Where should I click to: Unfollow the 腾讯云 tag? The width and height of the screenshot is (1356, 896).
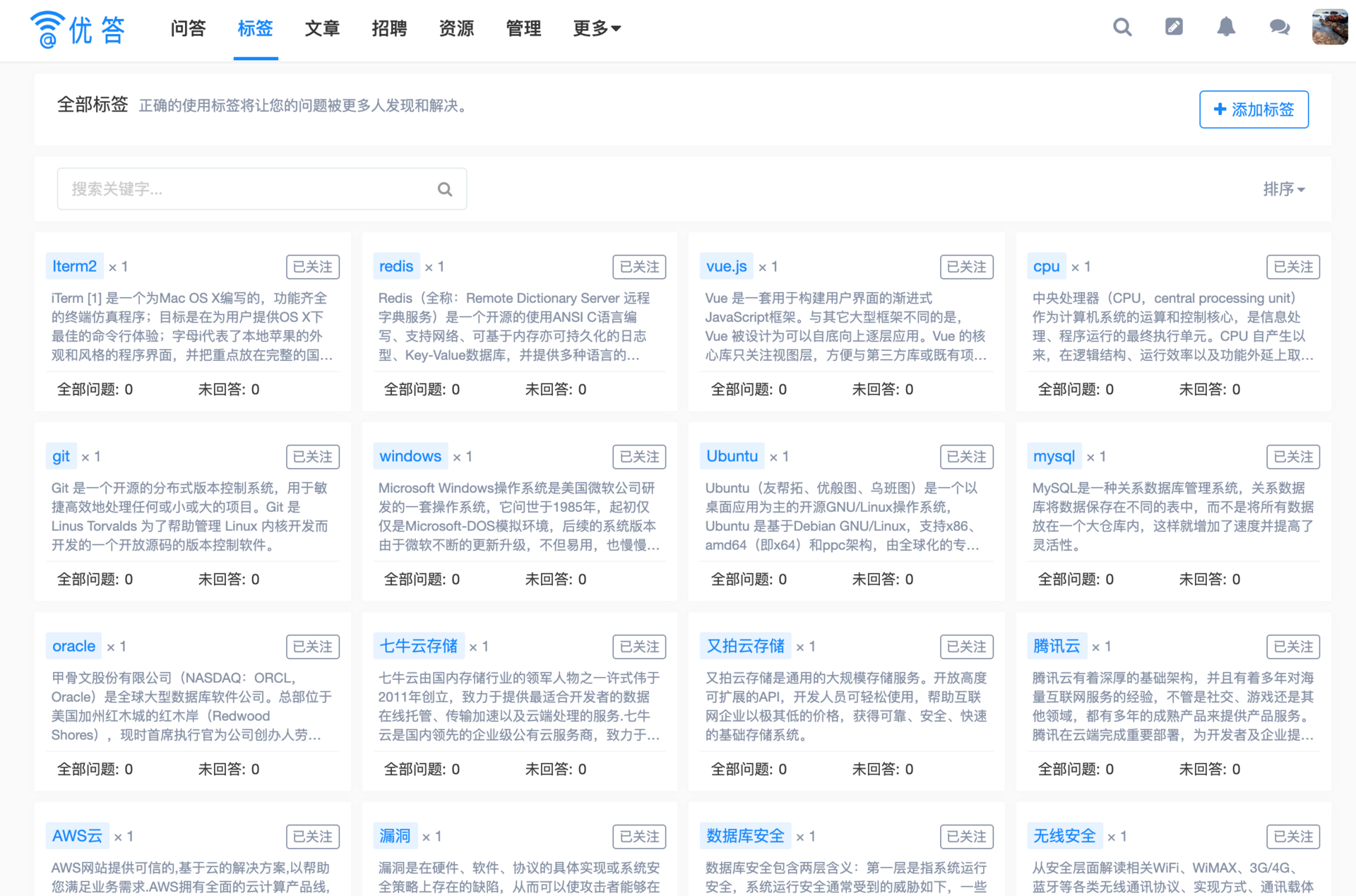pos(1293,647)
